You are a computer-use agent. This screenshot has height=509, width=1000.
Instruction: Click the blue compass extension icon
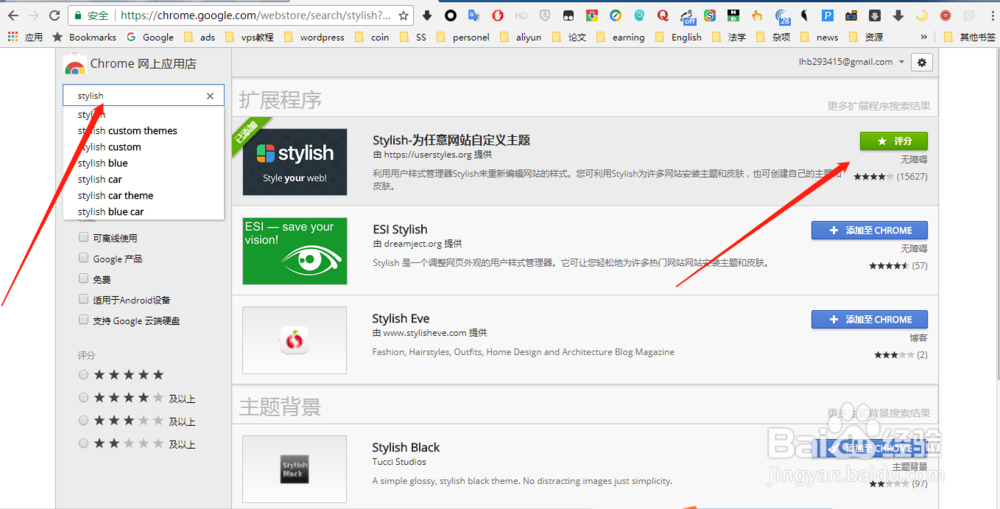point(615,15)
